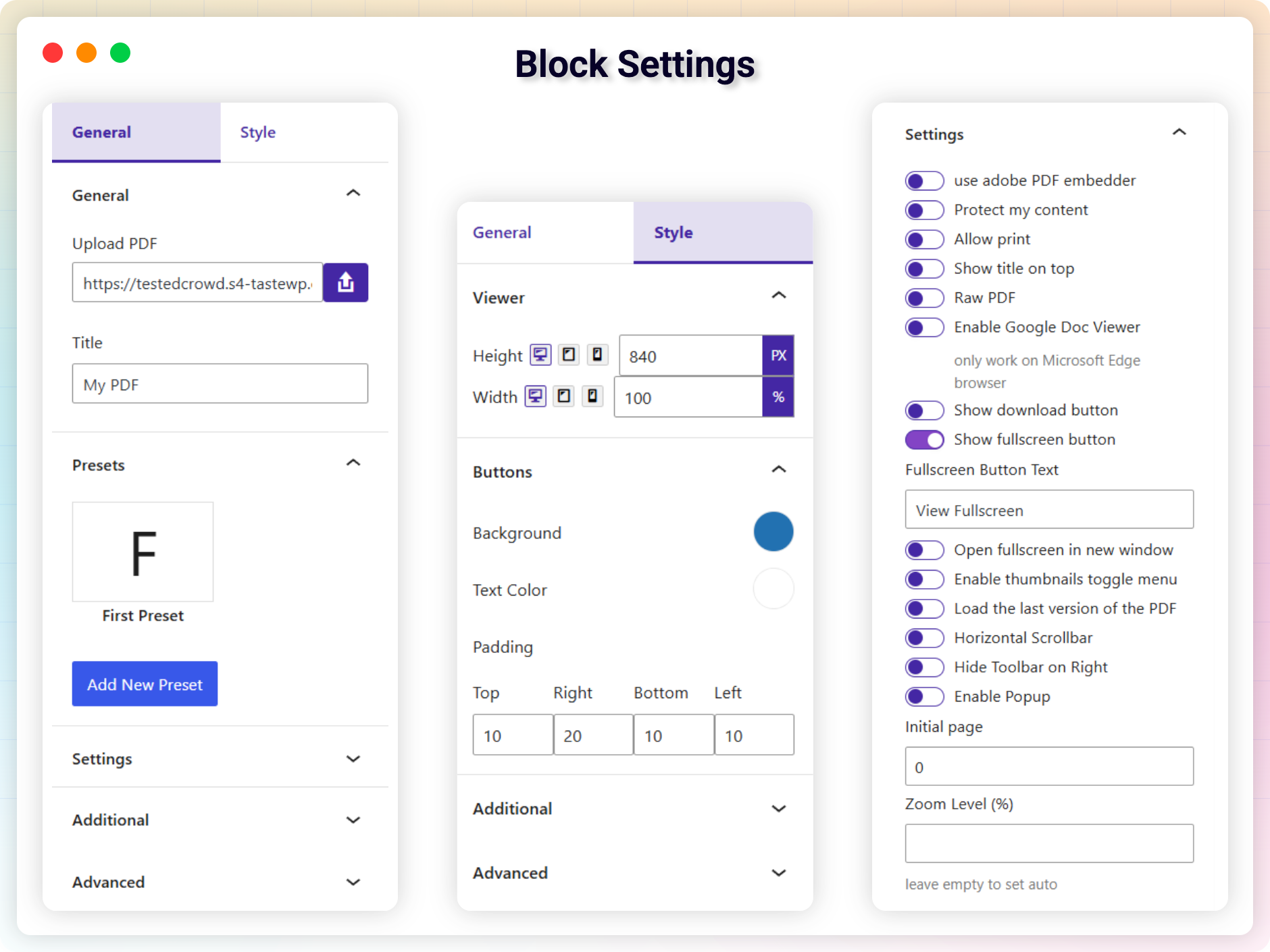Select tablet device icon for Width
The height and width of the screenshot is (952, 1270).
click(564, 396)
